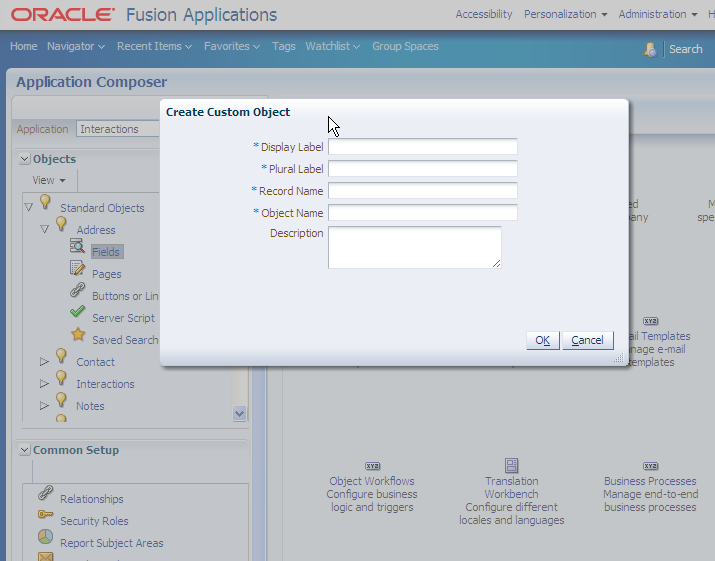The height and width of the screenshot is (561, 715).
Task: Collapse the Common Setup panel
Action: point(25,450)
